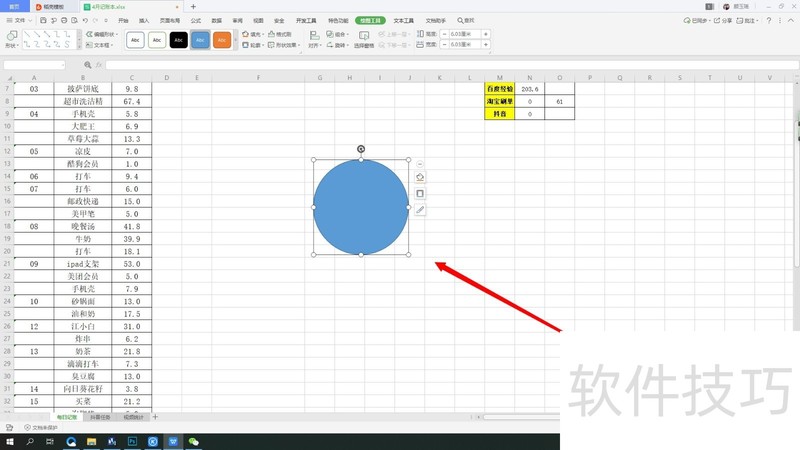This screenshot has height=450, width=800.
Task: Click the shape fill quick icon beside circle
Action: tap(420, 178)
